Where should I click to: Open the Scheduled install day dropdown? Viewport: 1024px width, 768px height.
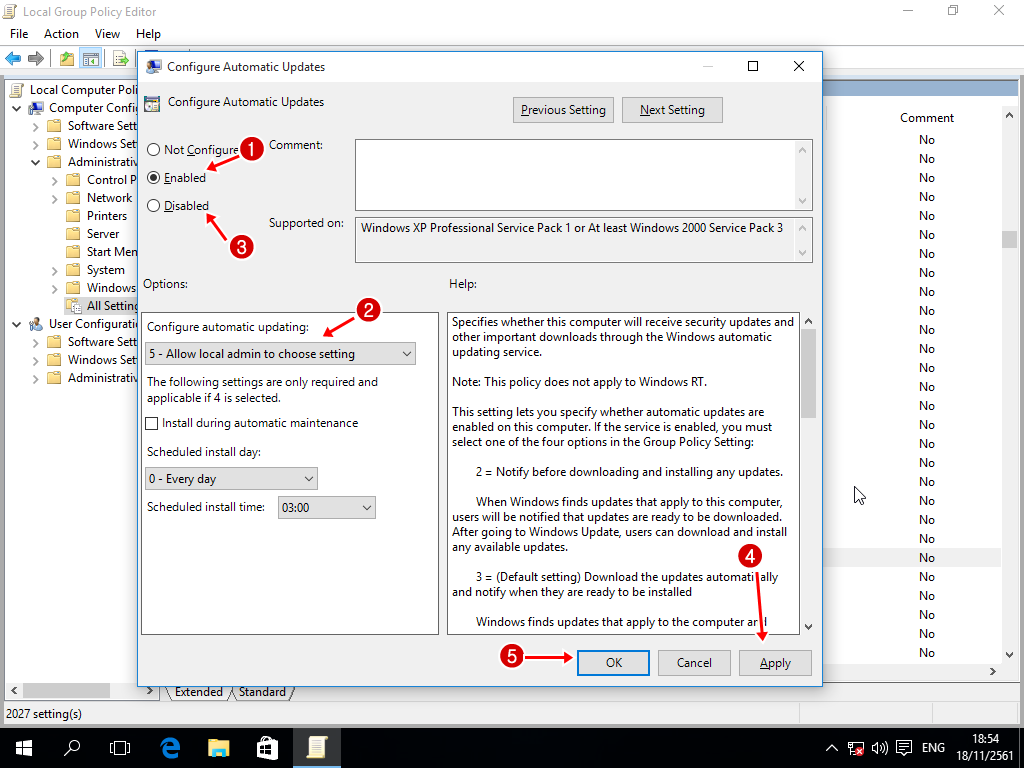[231, 479]
